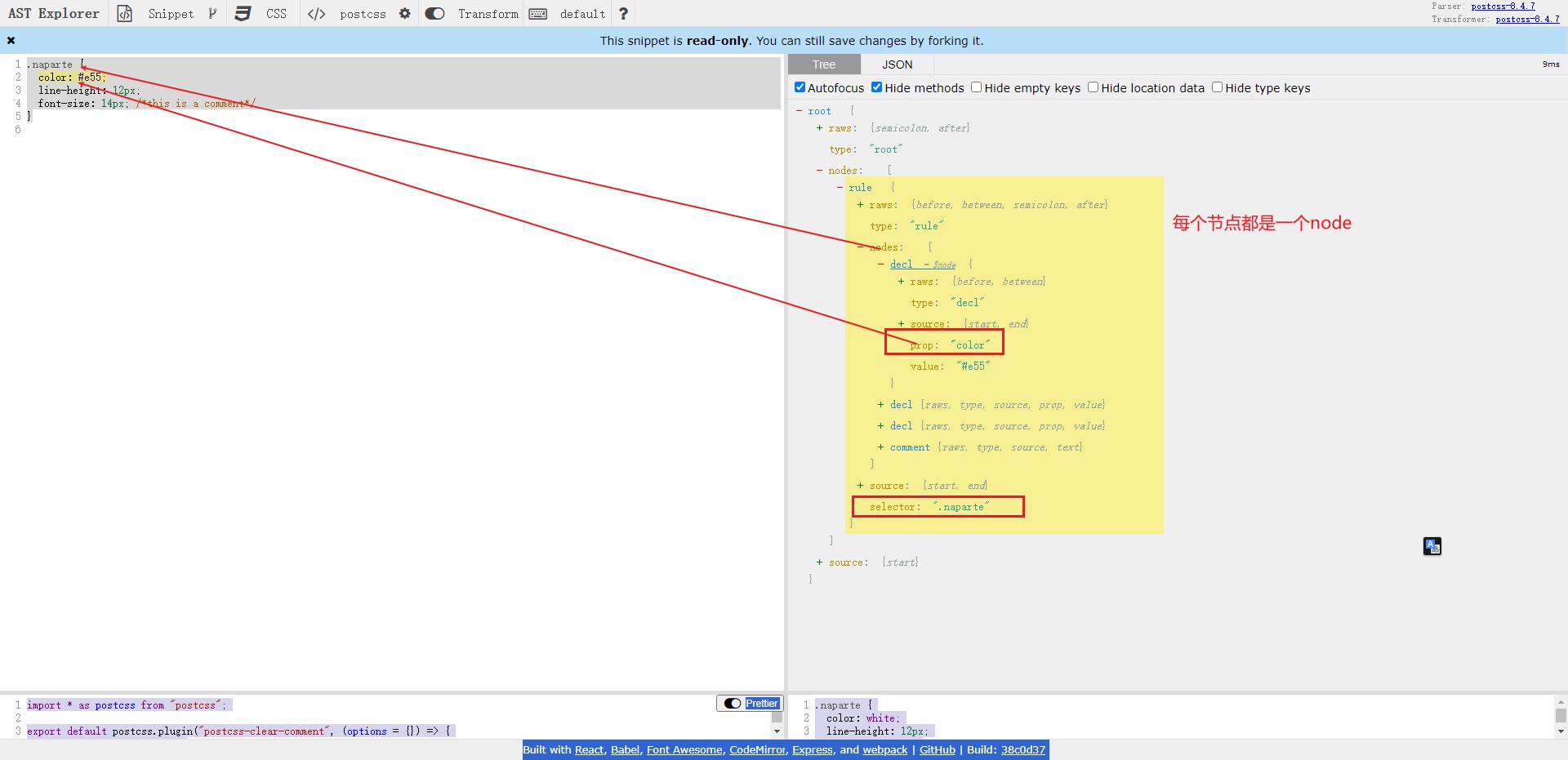The image size is (1568, 760).
Task: Click the translate extension icon
Action: point(1432,546)
